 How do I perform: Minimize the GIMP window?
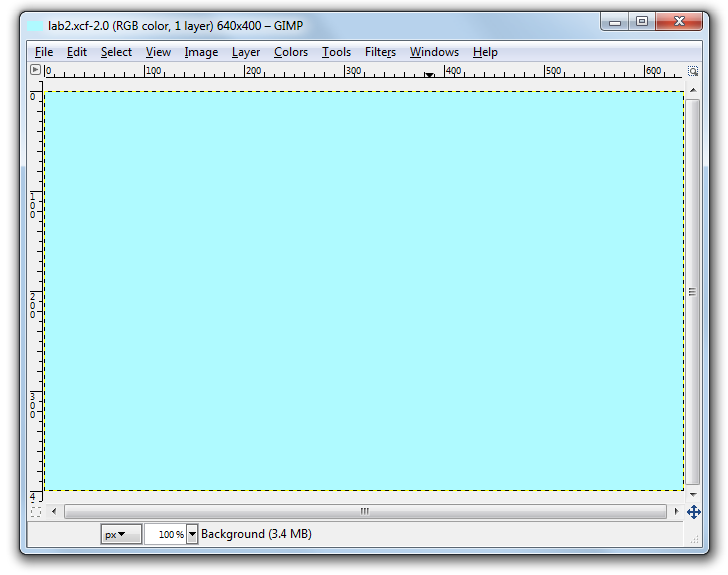(x=615, y=22)
